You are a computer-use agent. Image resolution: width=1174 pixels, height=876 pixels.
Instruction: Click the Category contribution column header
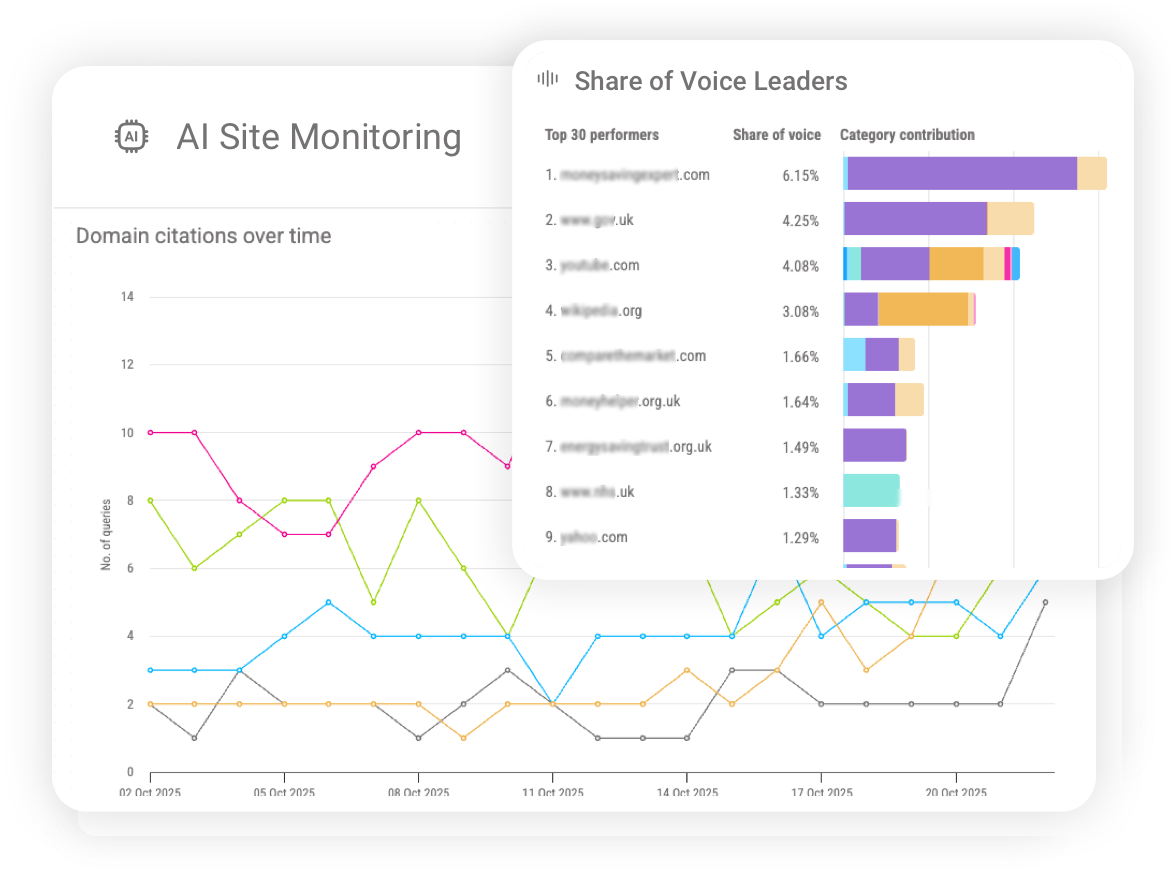(x=907, y=135)
